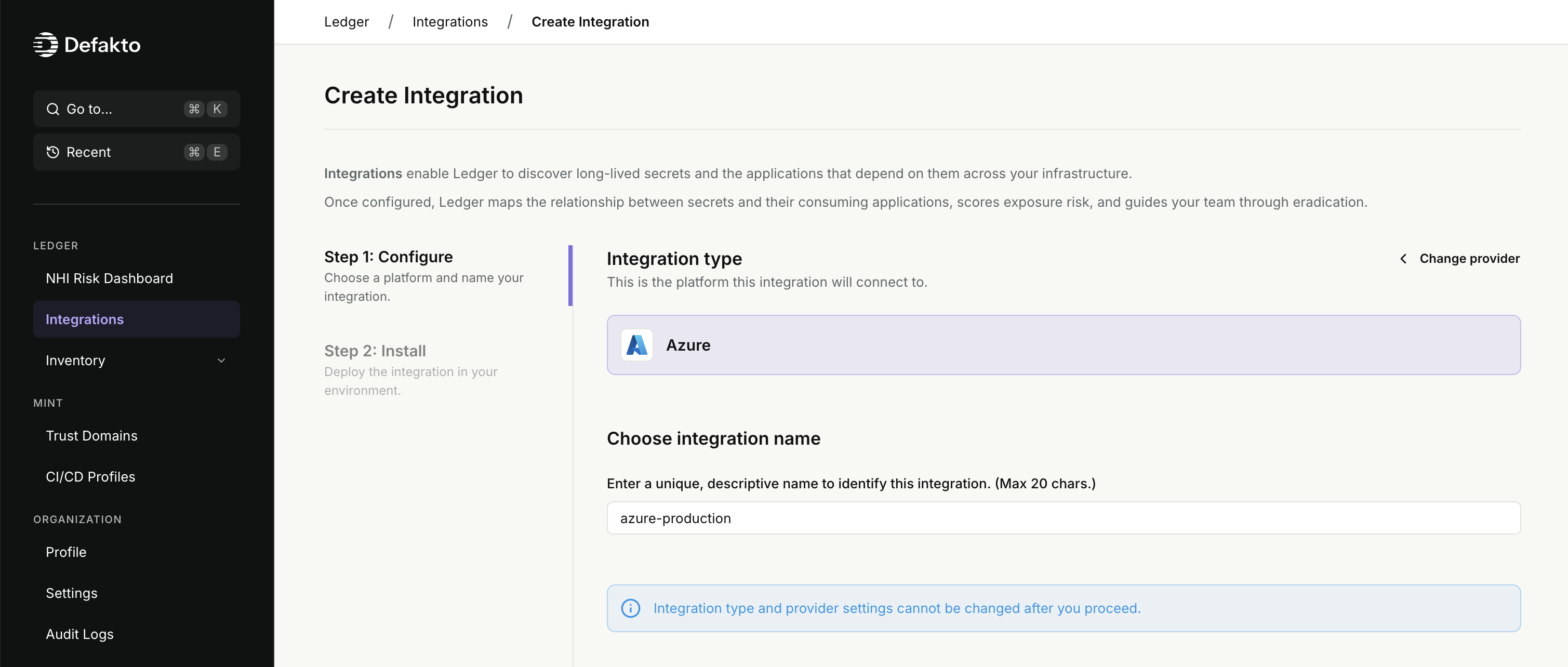The height and width of the screenshot is (667, 1568).
Task: Open the Recent items button
Action: pos(136,152)
